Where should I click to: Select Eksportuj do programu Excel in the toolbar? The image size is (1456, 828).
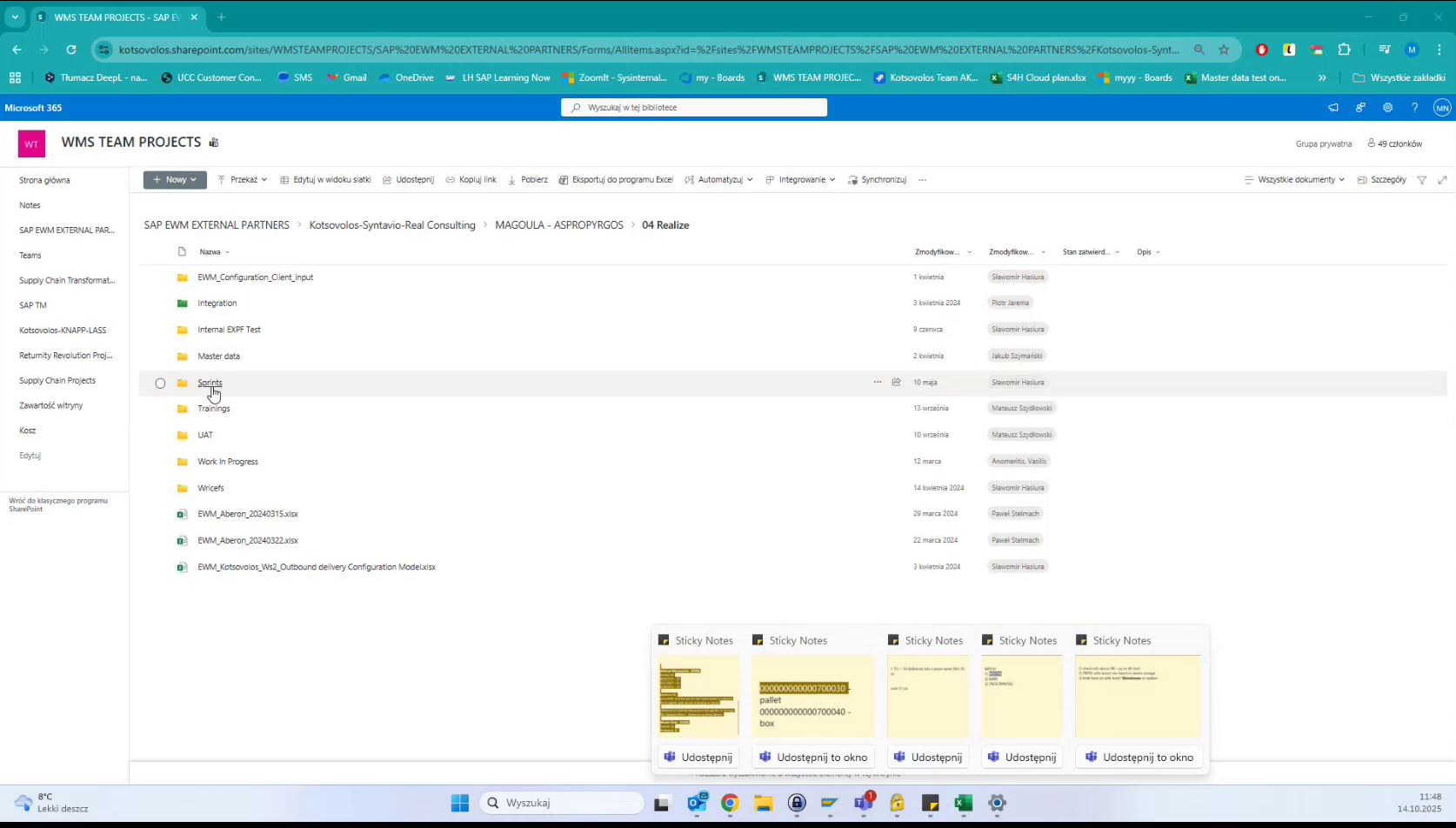click(x=617, y=179)
